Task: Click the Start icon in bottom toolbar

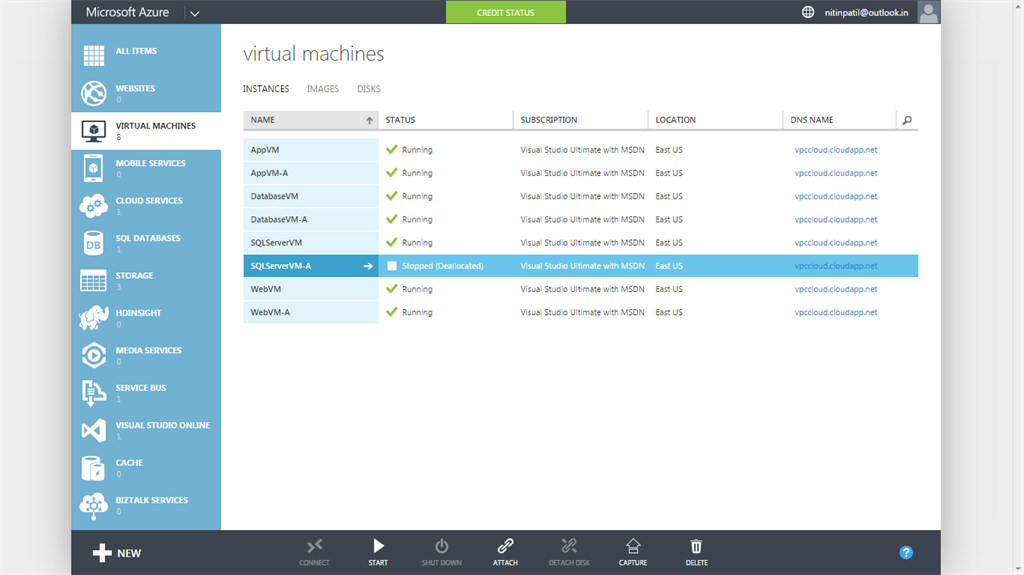Action: pos(378,546)
